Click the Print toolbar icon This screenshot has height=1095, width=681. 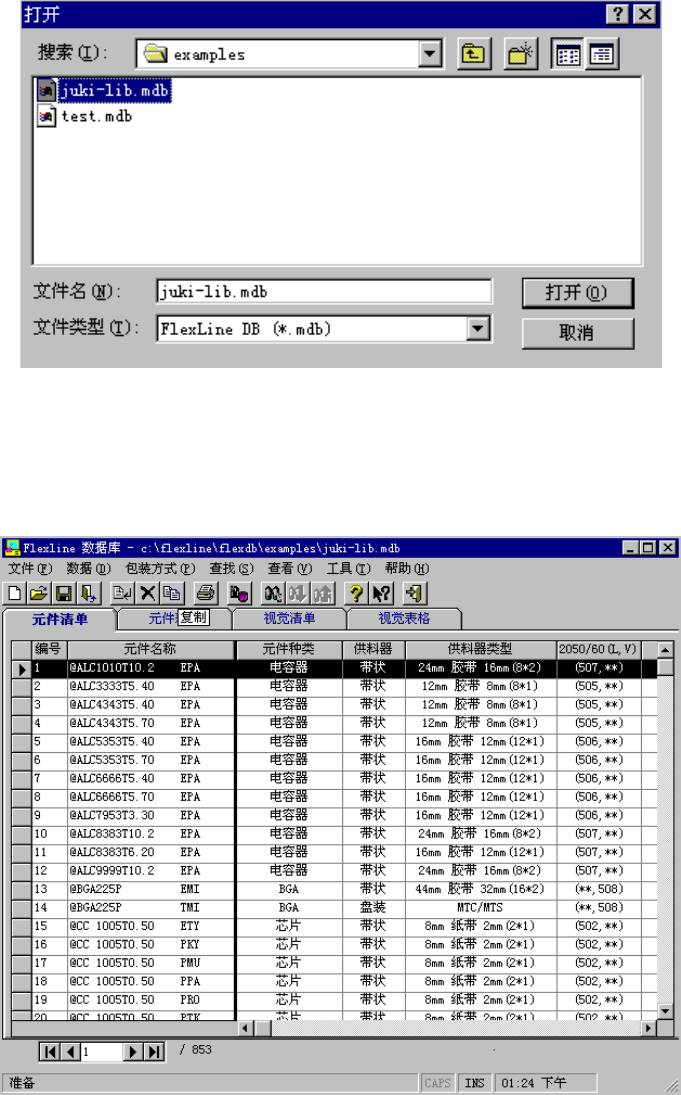205,594
